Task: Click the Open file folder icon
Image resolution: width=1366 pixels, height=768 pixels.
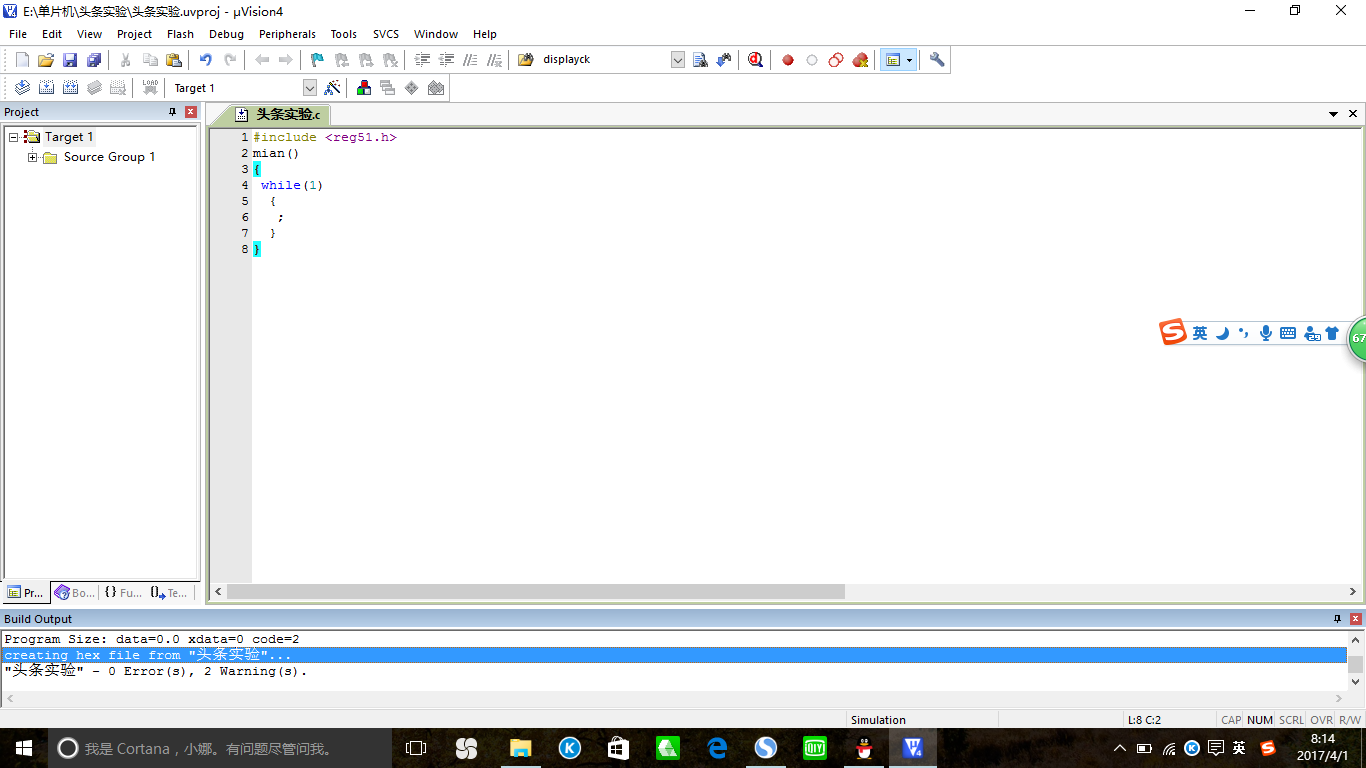Action: point(46,60)
